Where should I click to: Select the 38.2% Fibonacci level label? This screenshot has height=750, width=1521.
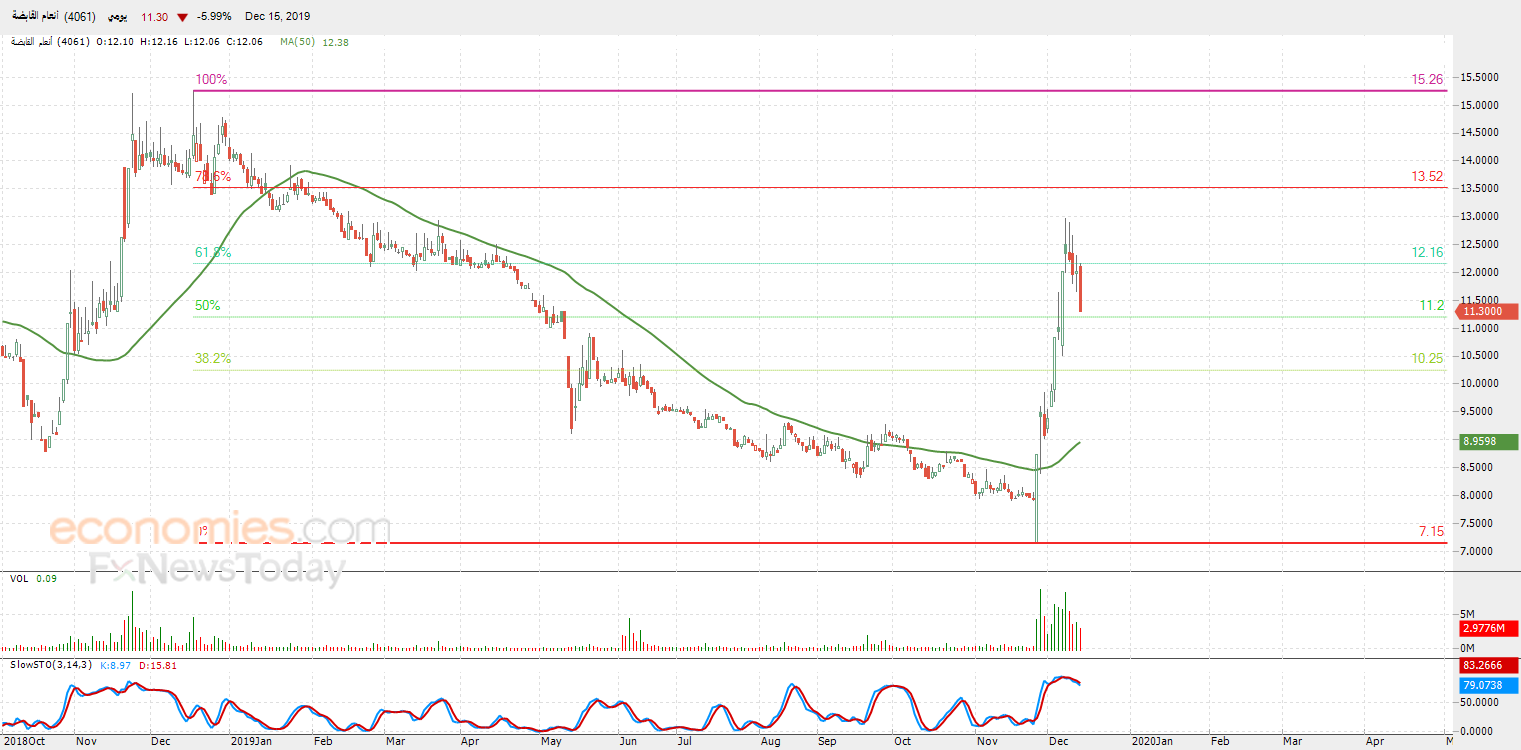point(213,358)
